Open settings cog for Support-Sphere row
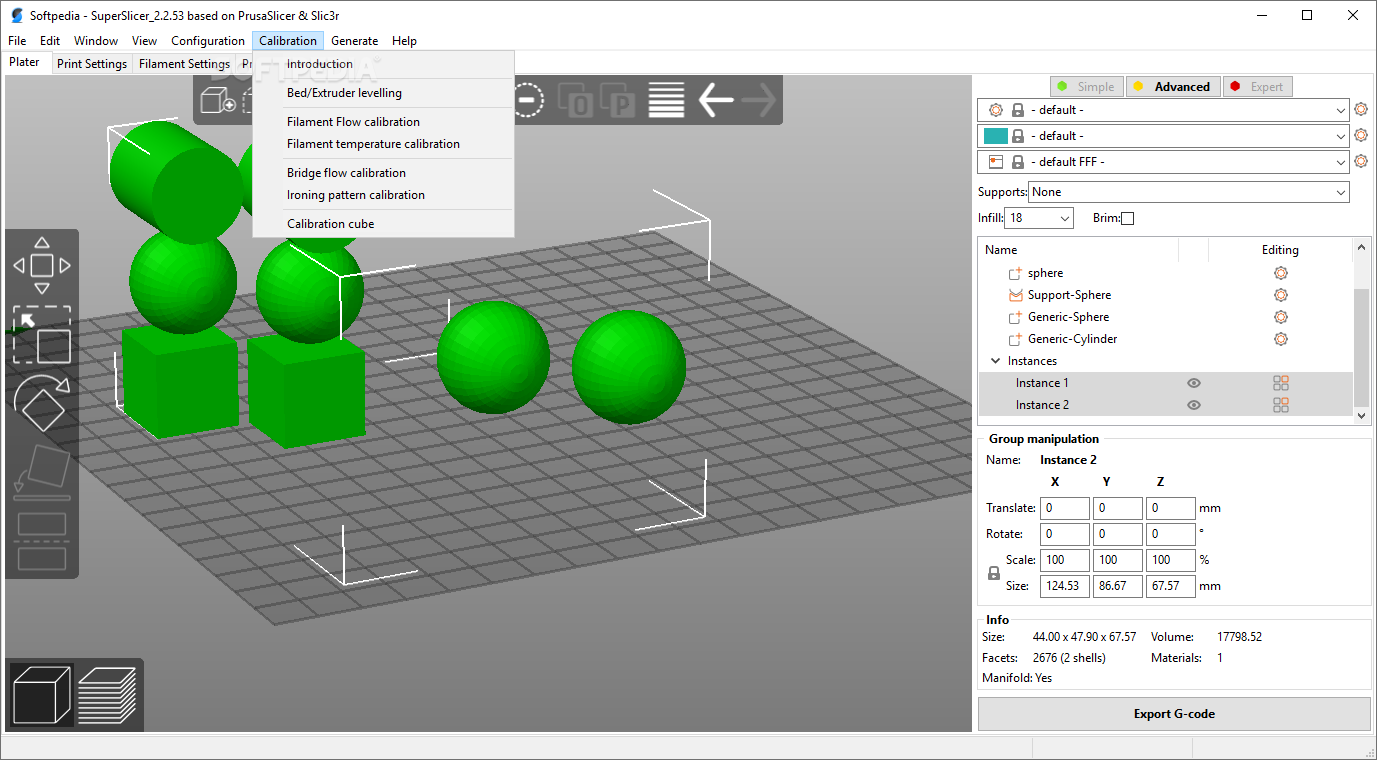The image size is (1377, 760). (x=1280, y=295)
